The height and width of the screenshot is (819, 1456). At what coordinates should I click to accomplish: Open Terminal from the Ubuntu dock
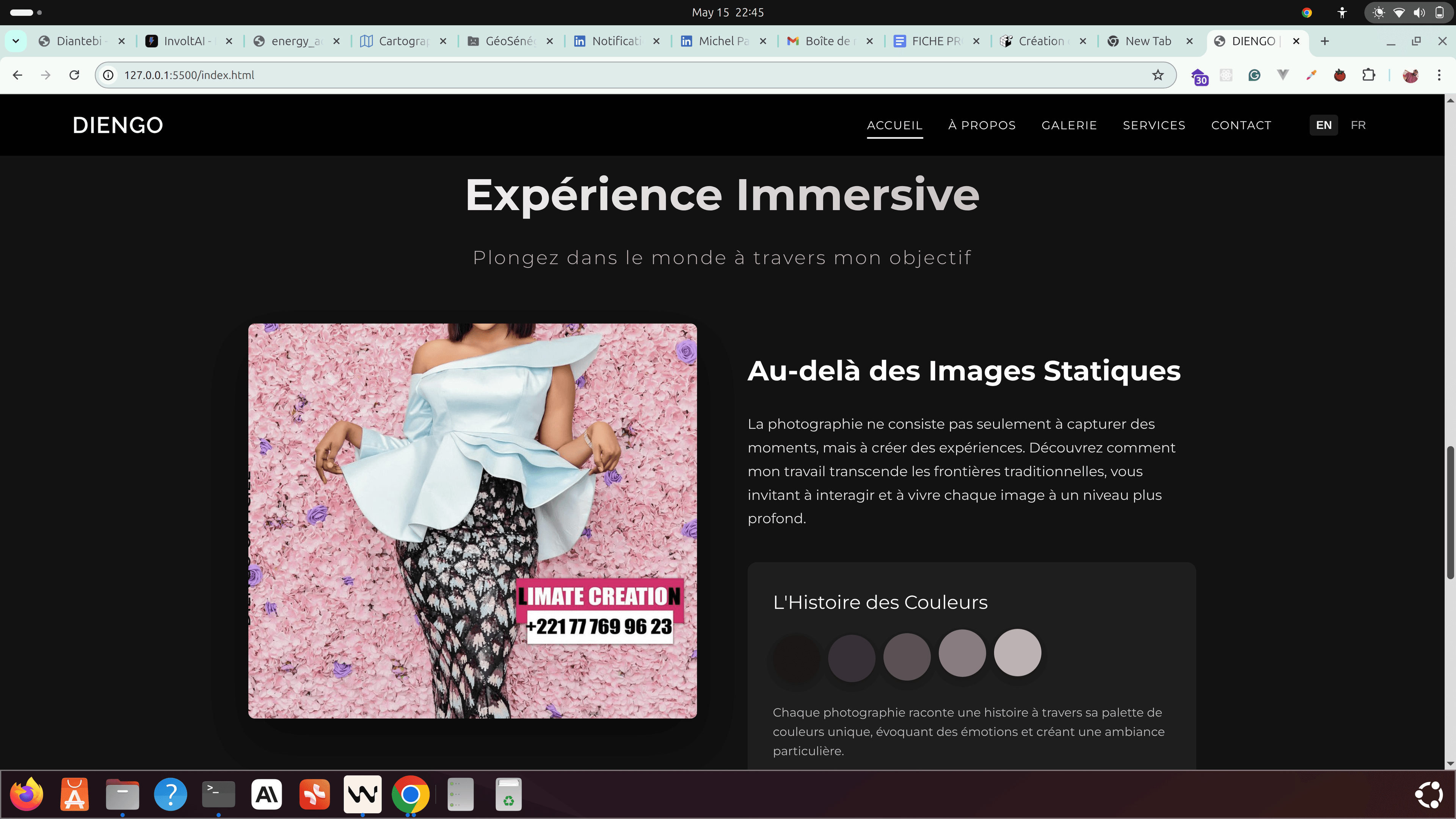click(x=218, y=794)
